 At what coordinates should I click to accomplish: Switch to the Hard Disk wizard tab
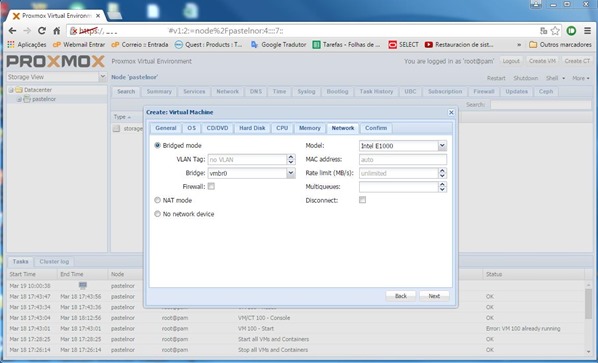[x=252, y=128]
